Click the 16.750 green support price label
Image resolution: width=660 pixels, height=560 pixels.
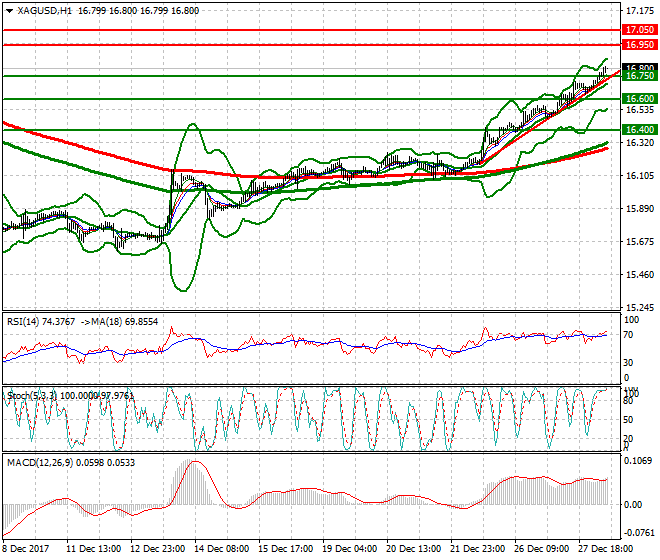(x=639, y=76)
